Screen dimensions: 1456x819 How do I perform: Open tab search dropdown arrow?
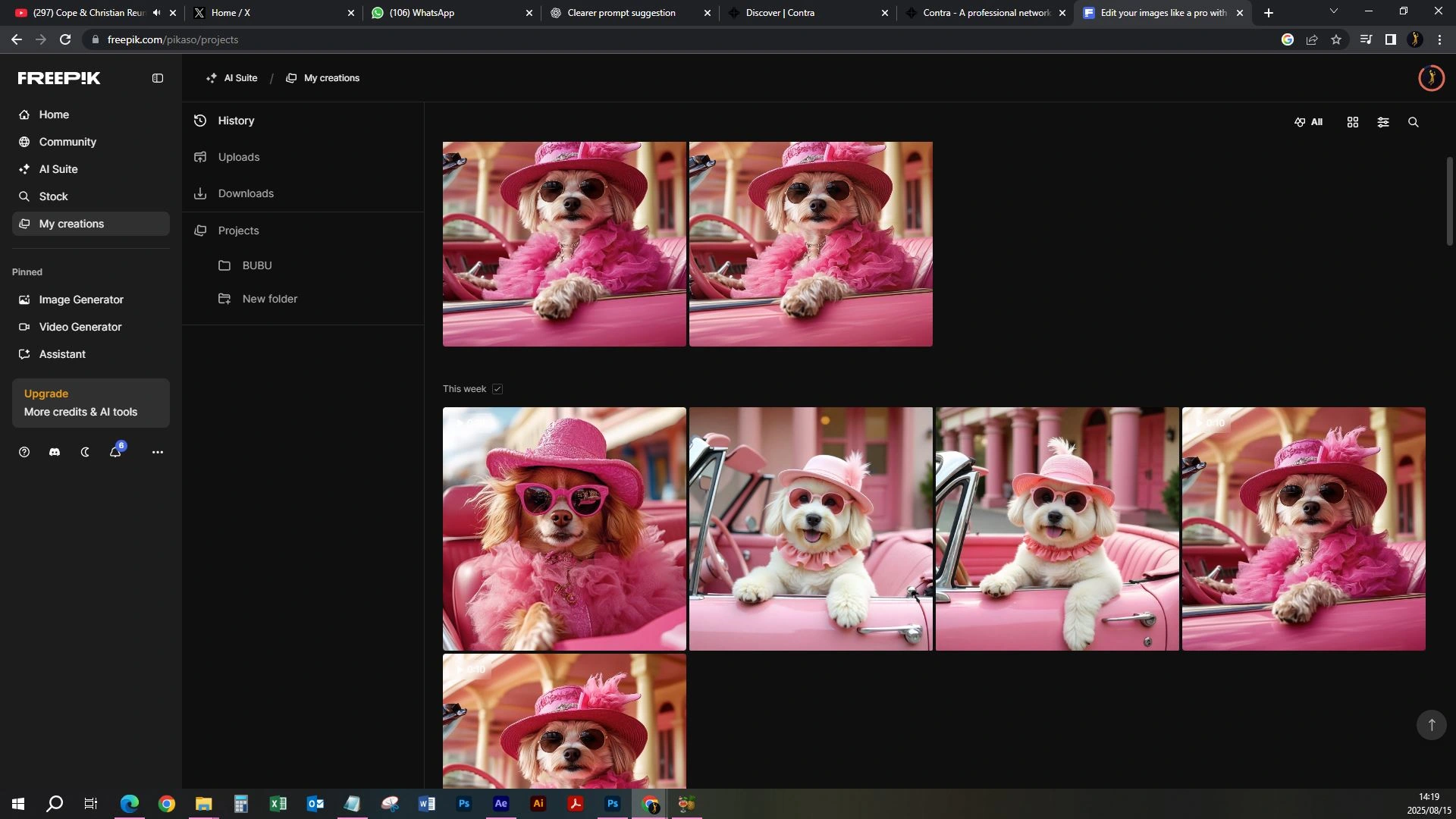[x=1334, y=11]
